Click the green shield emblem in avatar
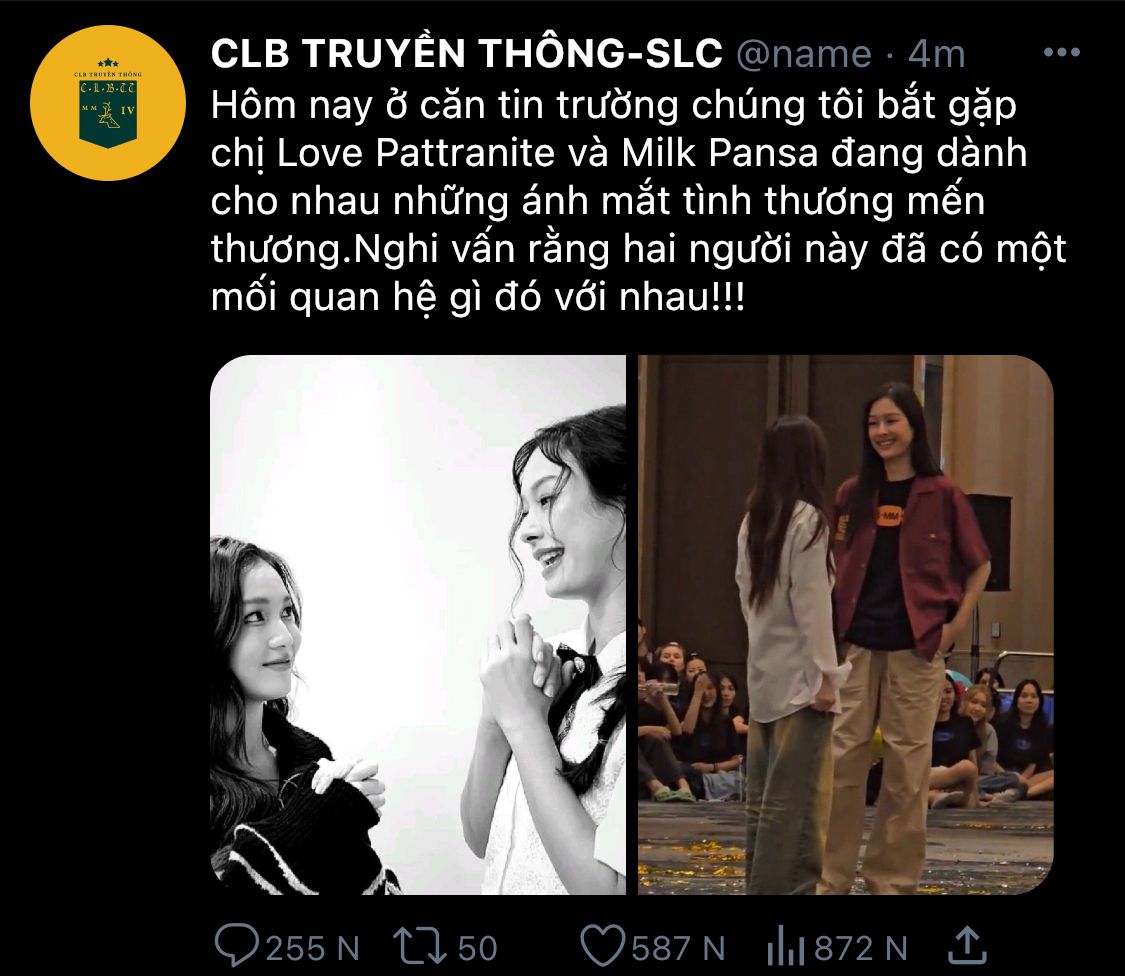1125x976 pixels. pos(108,110)
